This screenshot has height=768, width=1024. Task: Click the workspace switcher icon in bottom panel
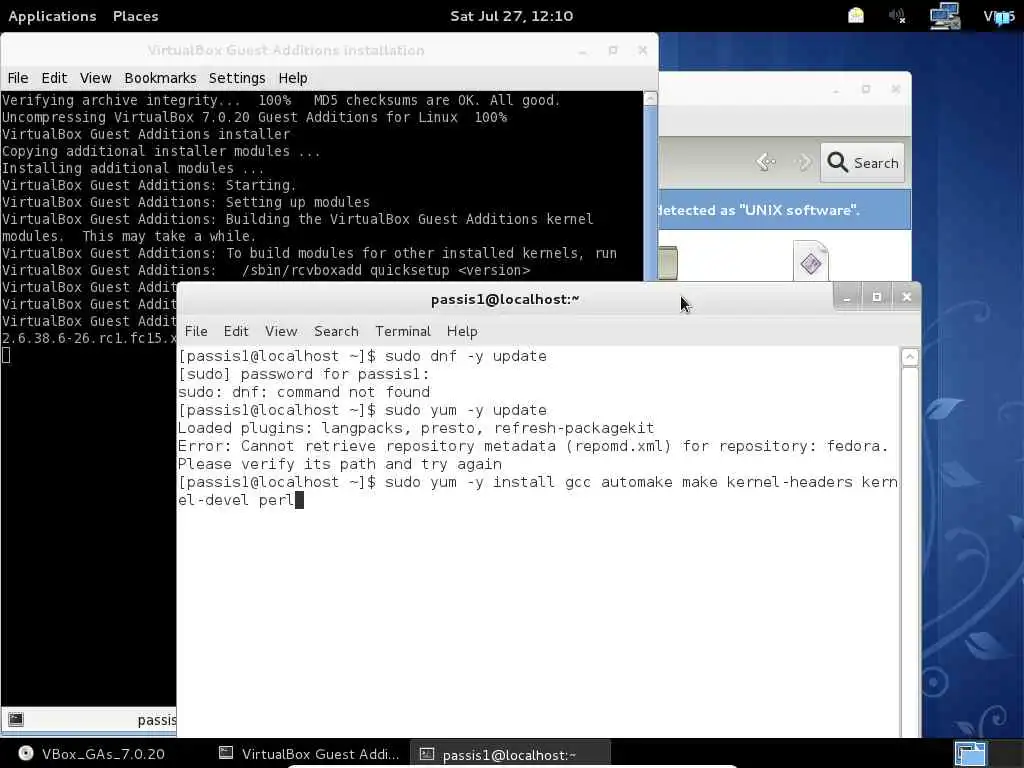[970, 753]
